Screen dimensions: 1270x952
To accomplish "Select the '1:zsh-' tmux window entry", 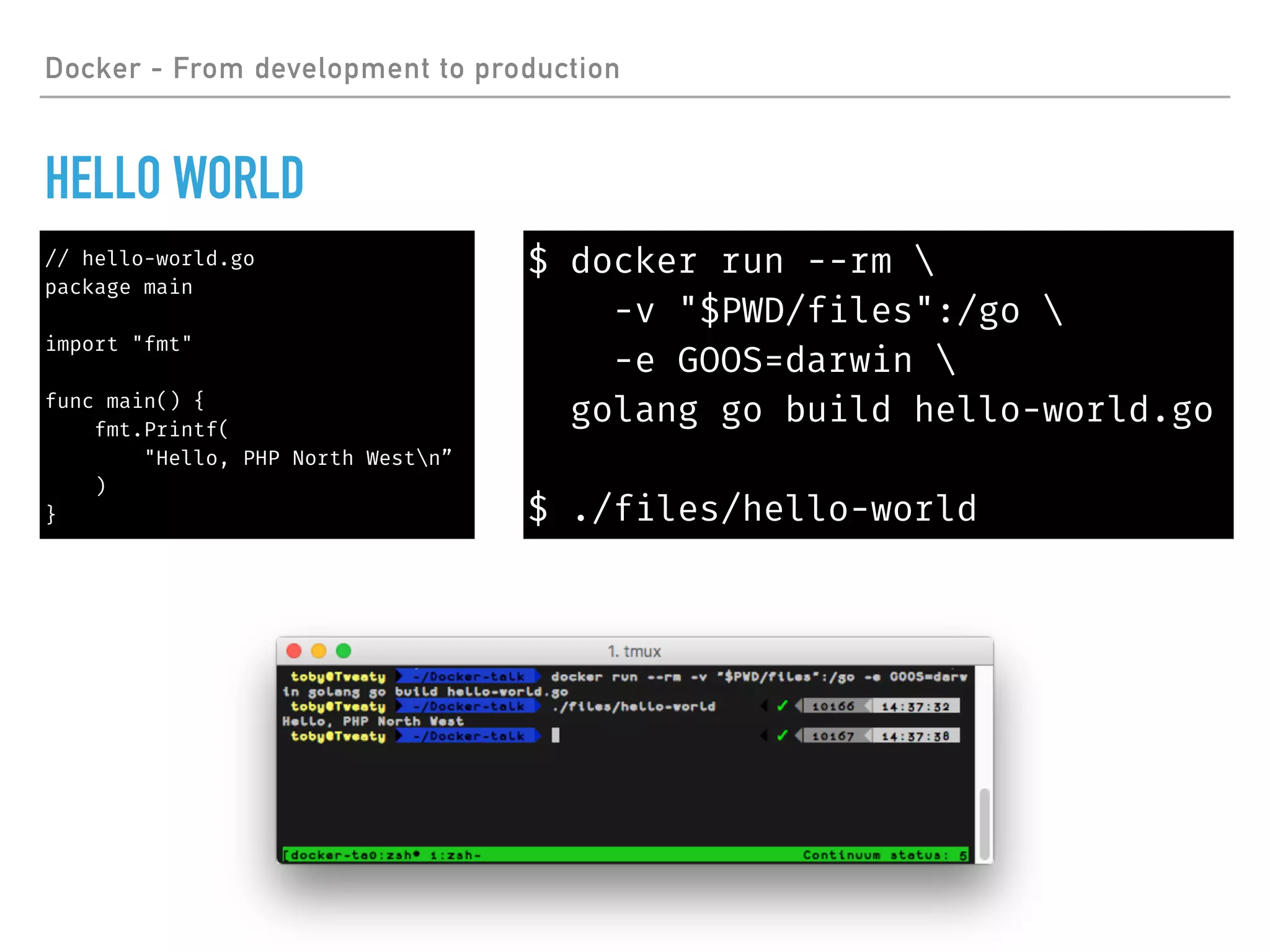I will tap(456, 855).
